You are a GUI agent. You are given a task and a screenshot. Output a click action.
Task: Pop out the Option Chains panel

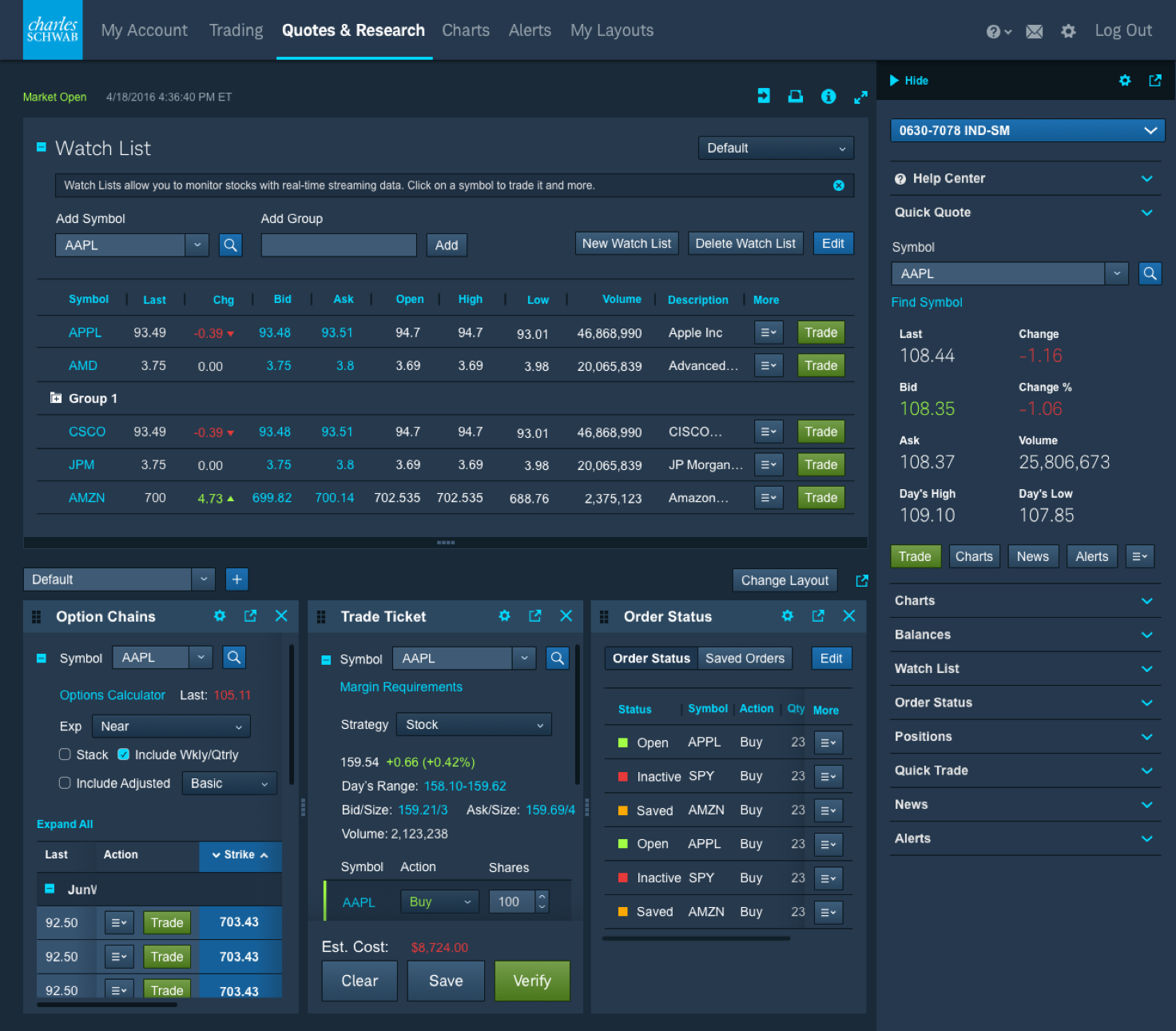250,615
